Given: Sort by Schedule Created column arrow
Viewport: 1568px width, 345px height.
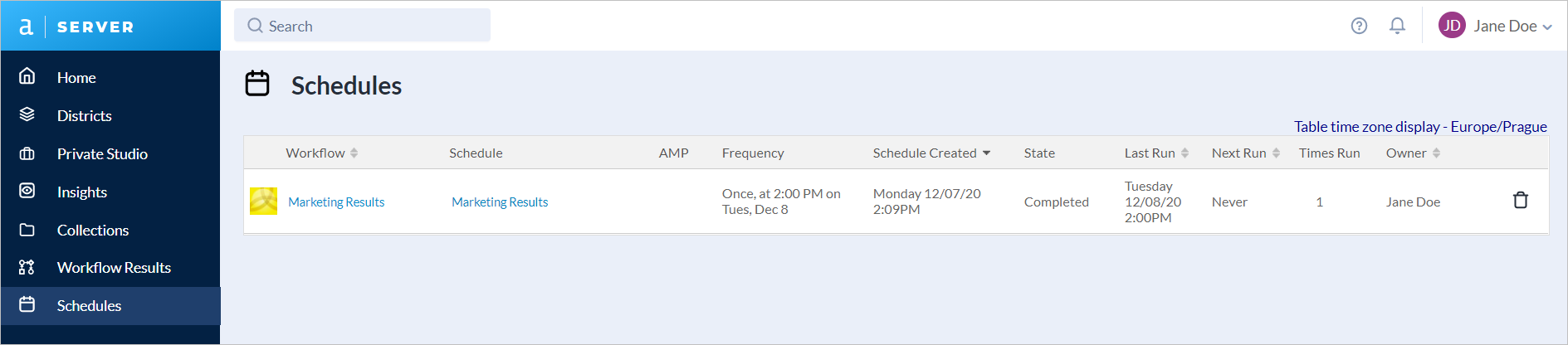Looking at the screenshot, I should click(x=986, y=153).
